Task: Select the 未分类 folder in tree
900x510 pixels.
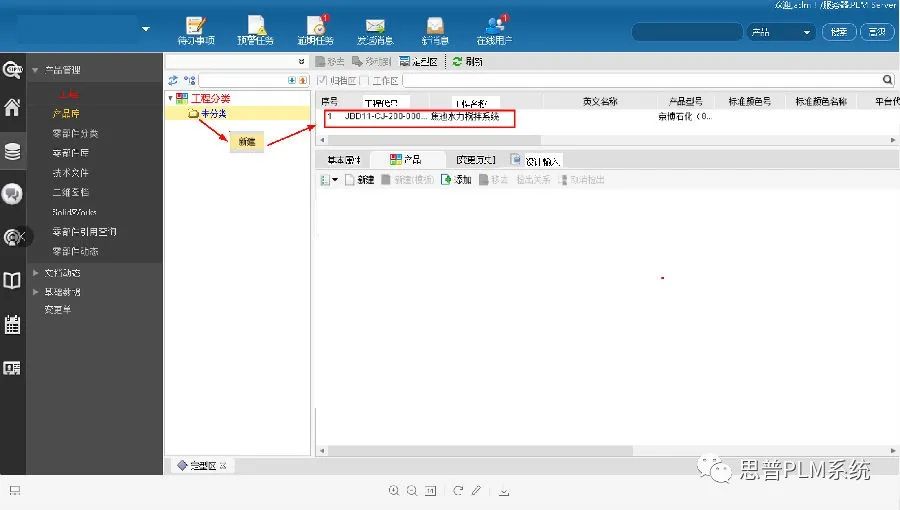Action: click(x=208, y=114)
